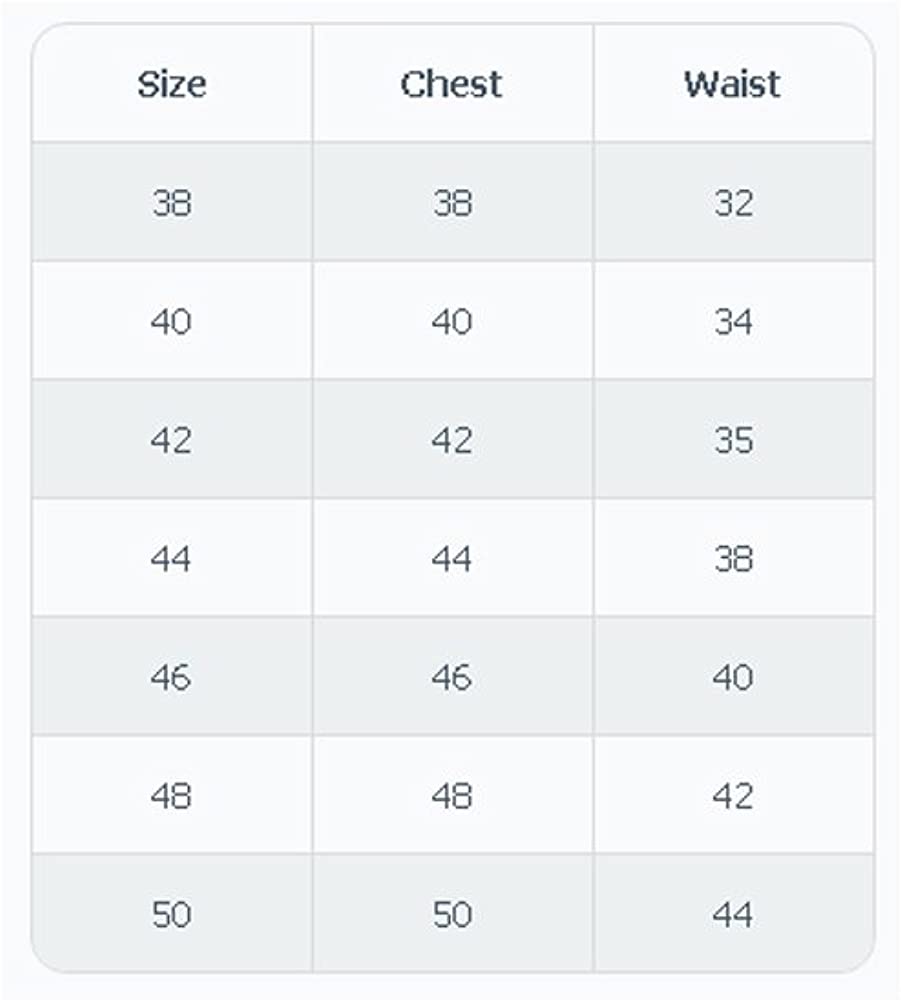Select size 38 cell in Size column
901x1000 pixels.
[x=171, y=203]
